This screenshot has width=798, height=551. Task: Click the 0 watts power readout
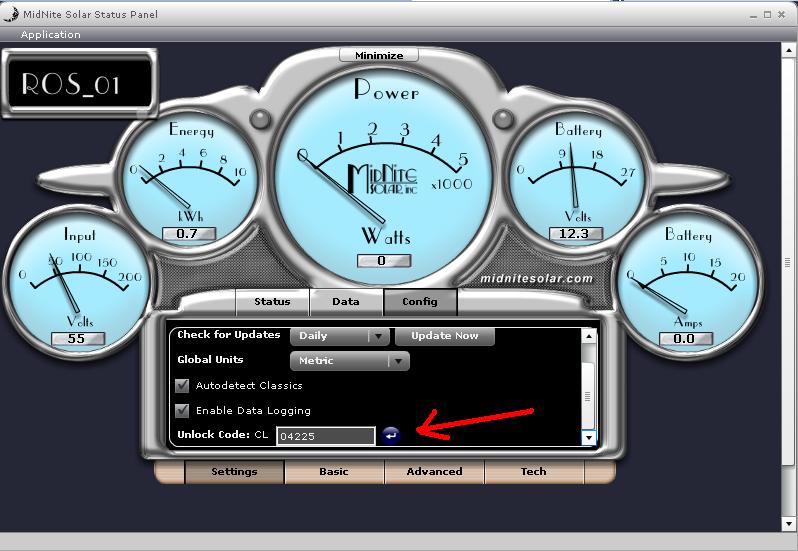(384, 260)
